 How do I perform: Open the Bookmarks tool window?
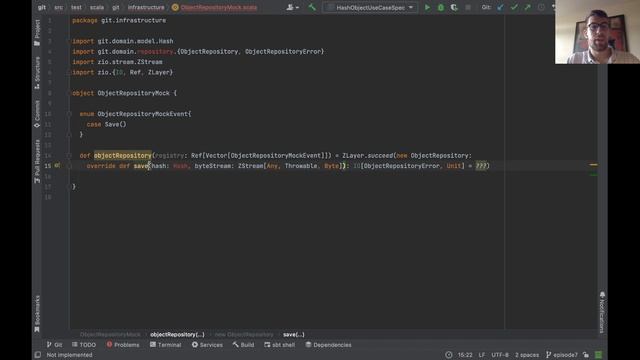click(37, 313)
